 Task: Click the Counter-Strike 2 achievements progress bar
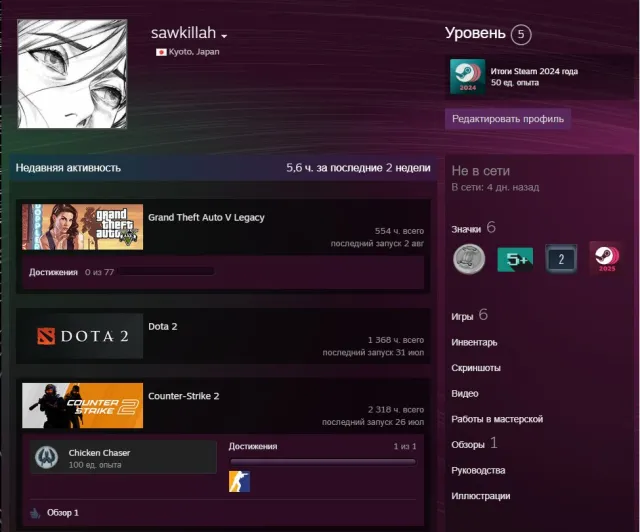(322, 462)
